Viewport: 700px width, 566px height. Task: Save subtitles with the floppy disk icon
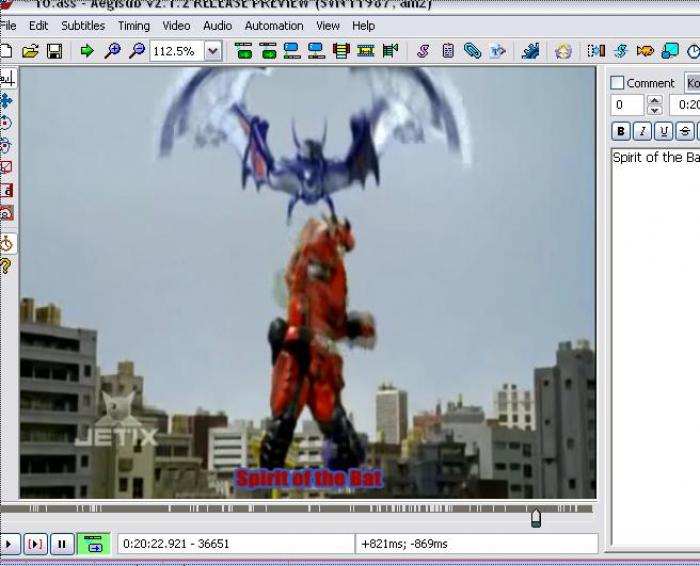54,51
